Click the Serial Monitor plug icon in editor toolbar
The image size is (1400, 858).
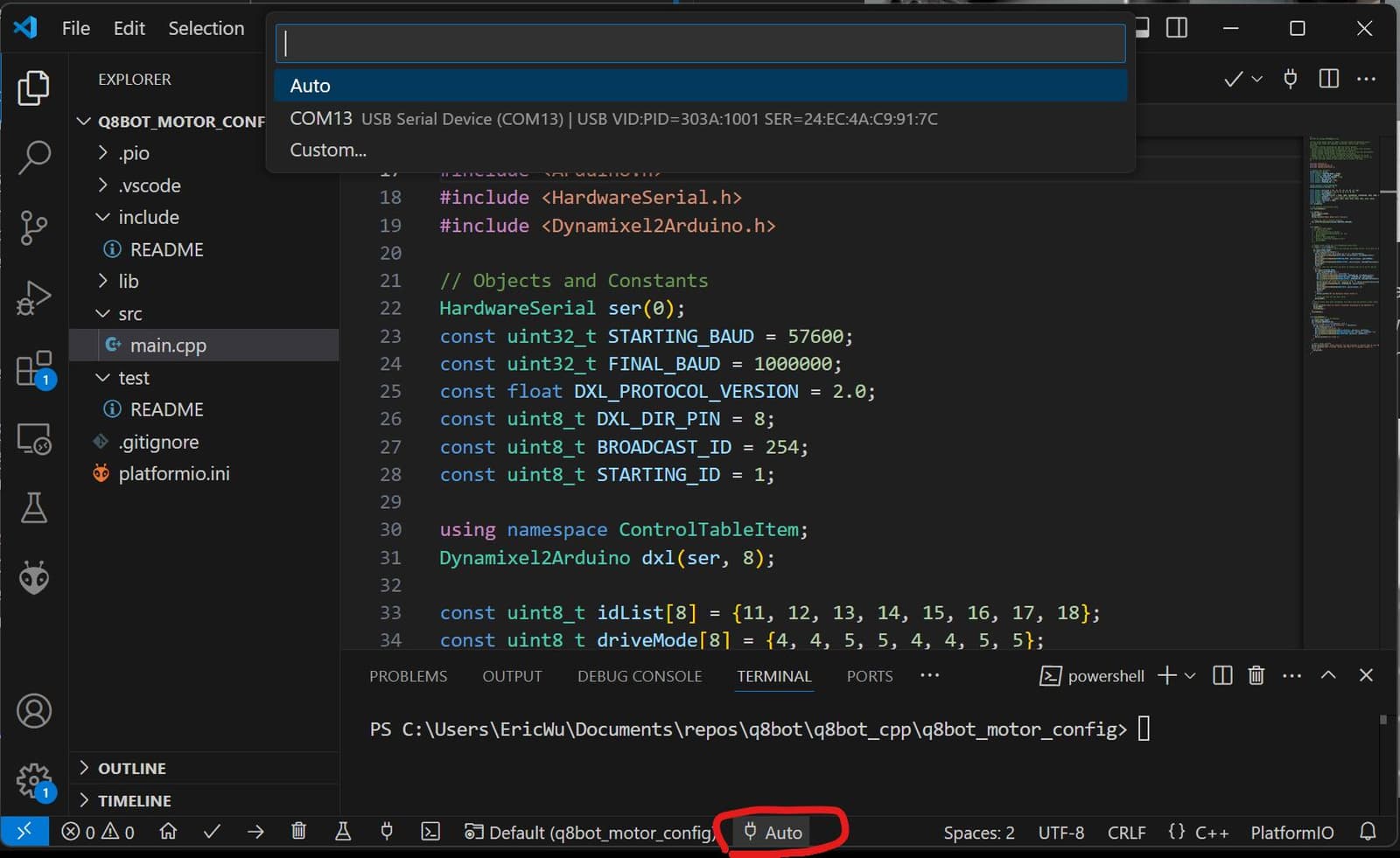(1290, 79)
